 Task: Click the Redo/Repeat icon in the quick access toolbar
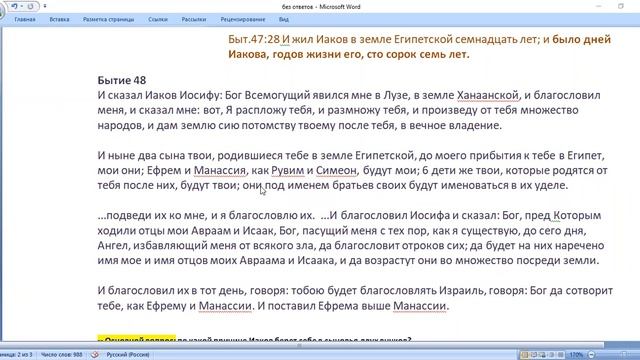pos(30,6)
